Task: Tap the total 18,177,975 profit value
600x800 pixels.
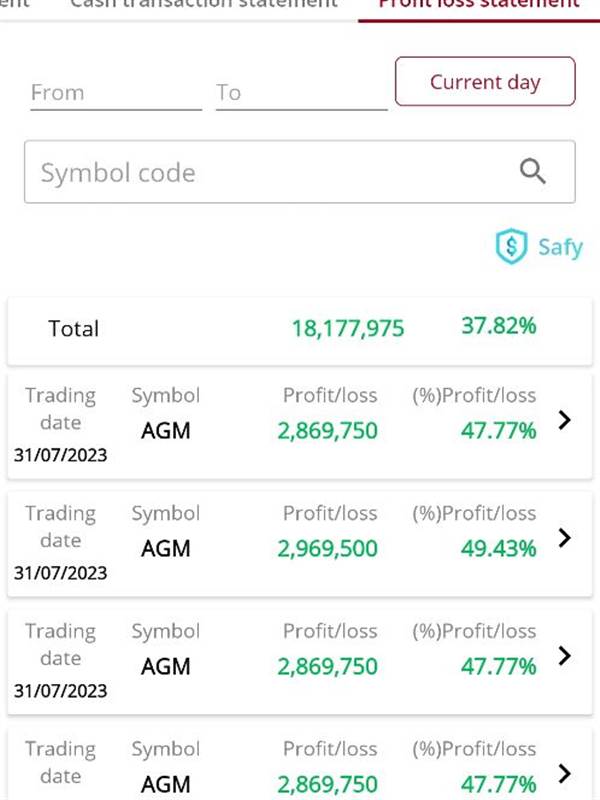Action: (348, 329)
